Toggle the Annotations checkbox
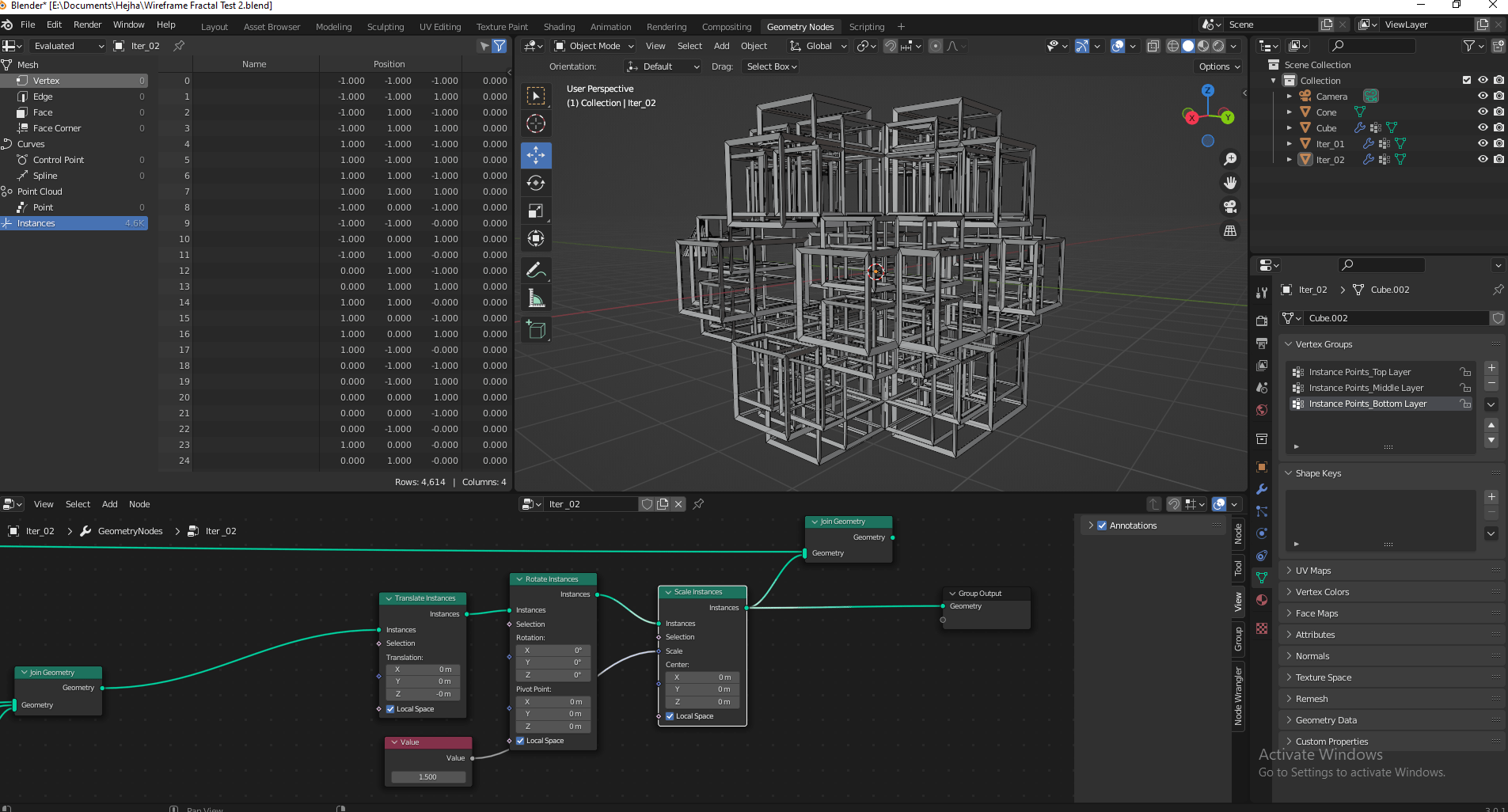The width and height of the screenshot is (1508, 812). click(x=1102, y=526)
